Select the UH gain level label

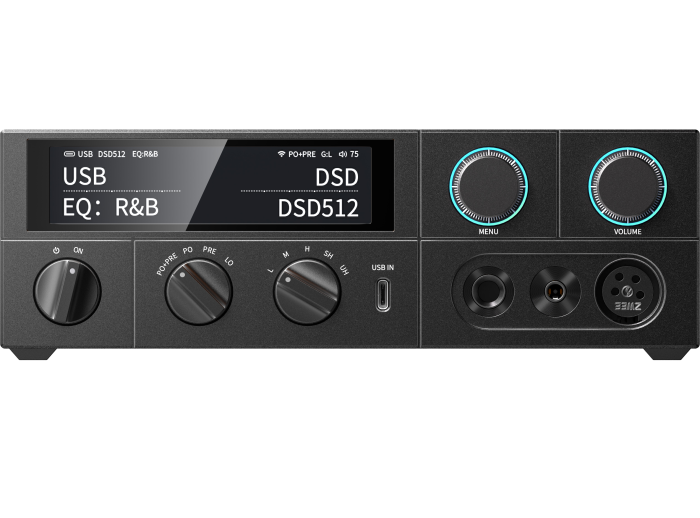pos(344,269)
